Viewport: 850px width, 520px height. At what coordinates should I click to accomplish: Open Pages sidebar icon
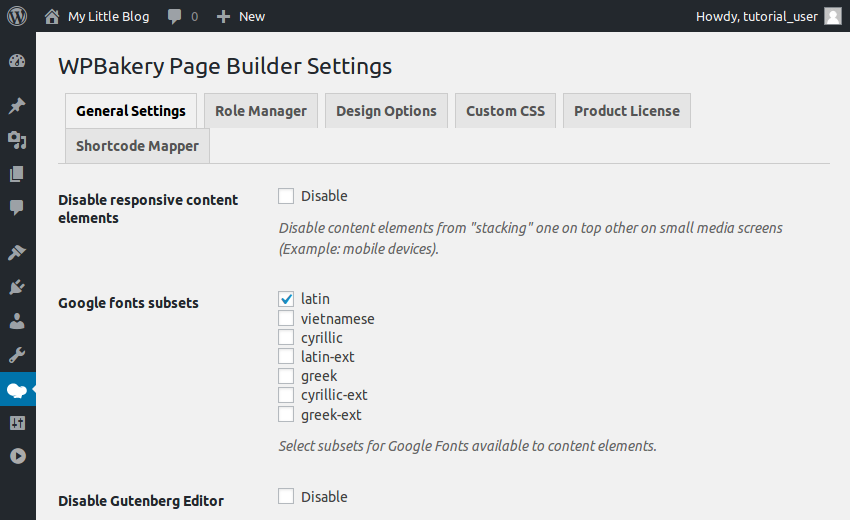(x=17, y=174)
